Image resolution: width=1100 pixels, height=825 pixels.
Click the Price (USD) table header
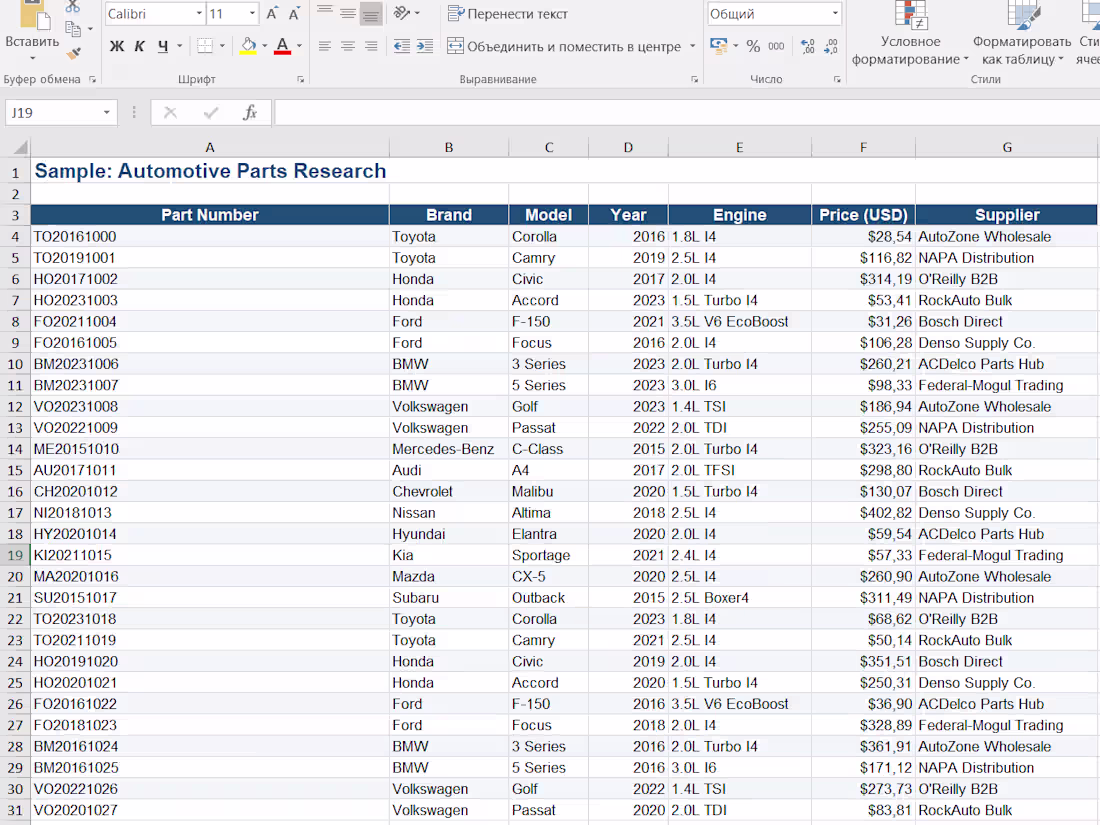pos(863,215)
